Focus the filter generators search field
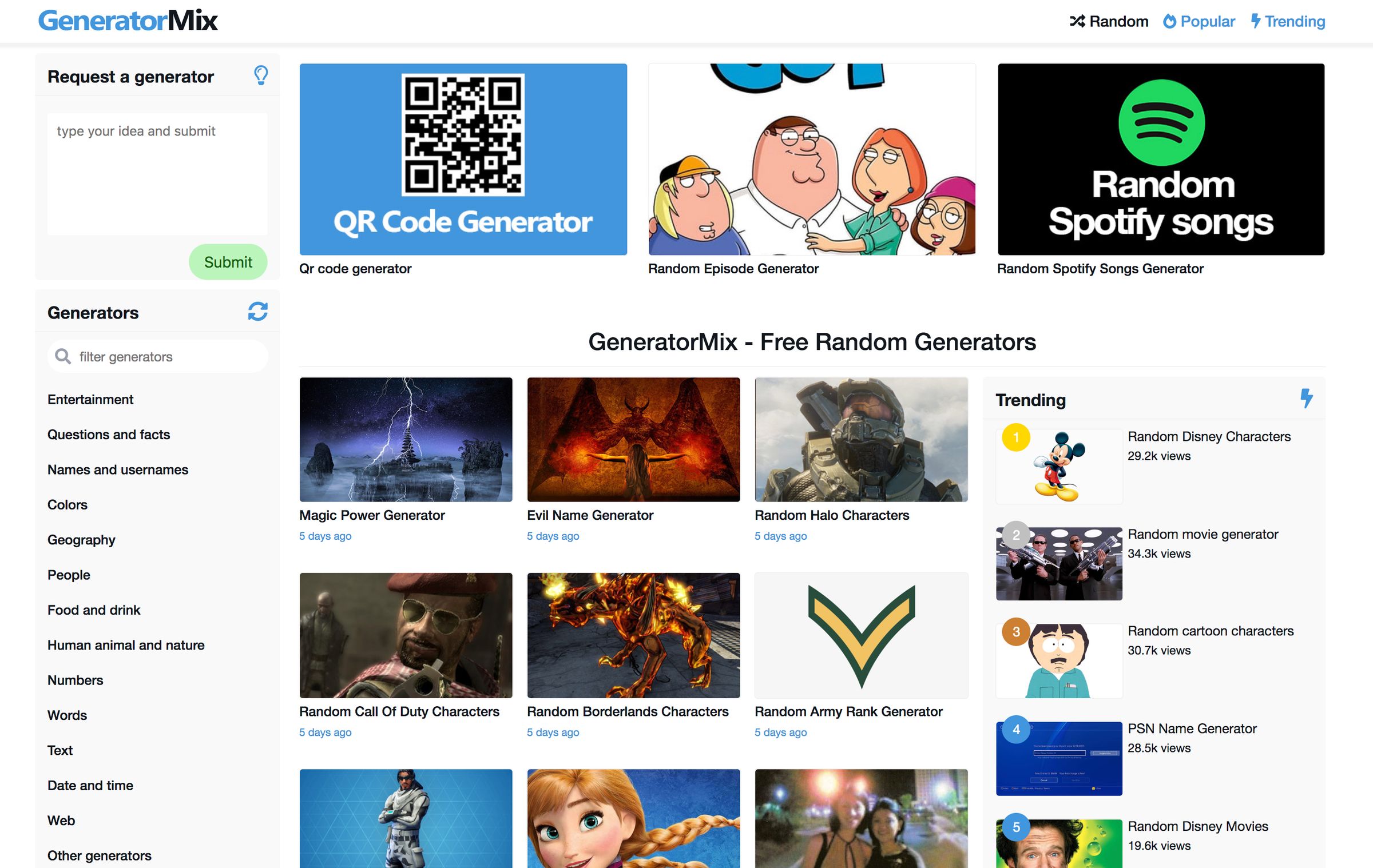Viewport: 1373px width, 868px height. pos(166,356)
